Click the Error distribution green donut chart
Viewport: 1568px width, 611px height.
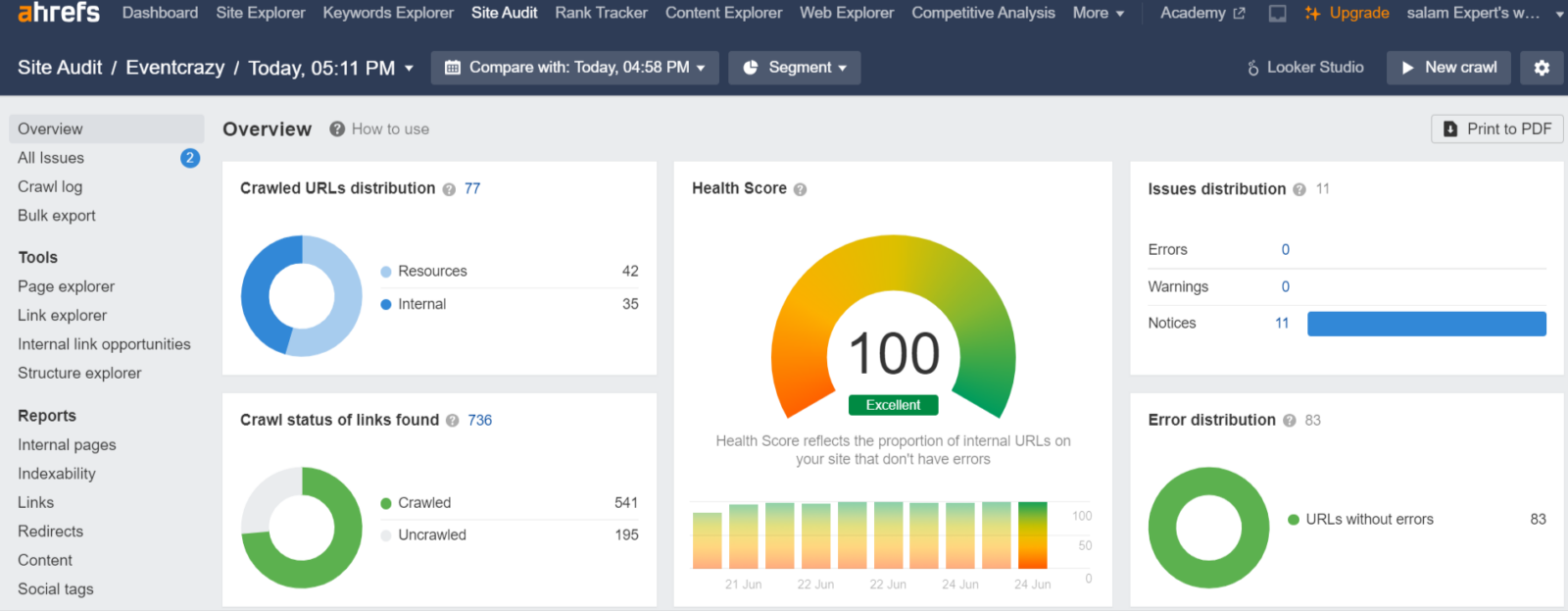pyautogui.click(x=1209, y=528)
